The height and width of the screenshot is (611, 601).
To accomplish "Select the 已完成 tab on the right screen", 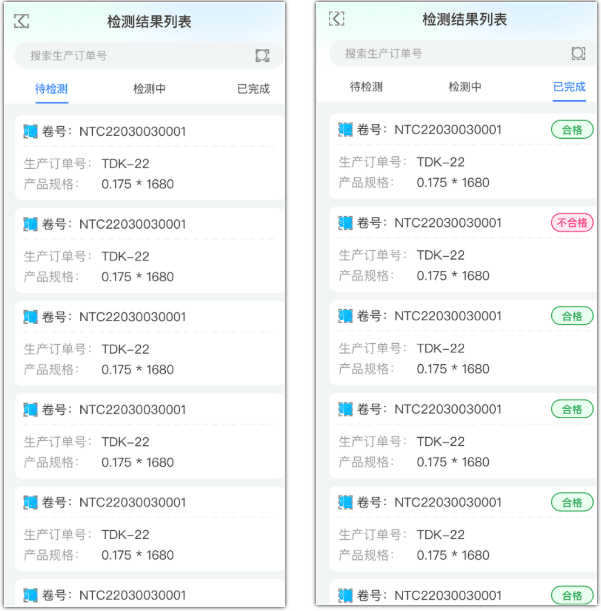I will pos(569,87).
